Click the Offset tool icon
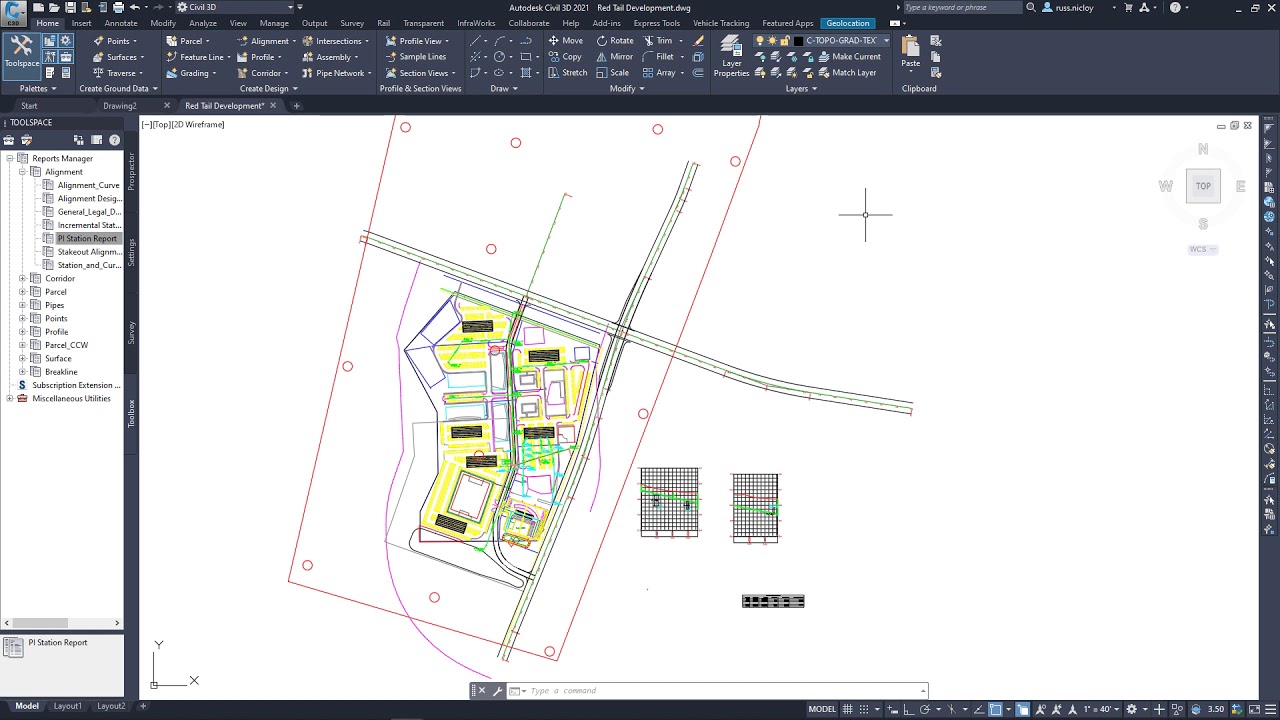 pyautogui.click(x=698, y=73)
